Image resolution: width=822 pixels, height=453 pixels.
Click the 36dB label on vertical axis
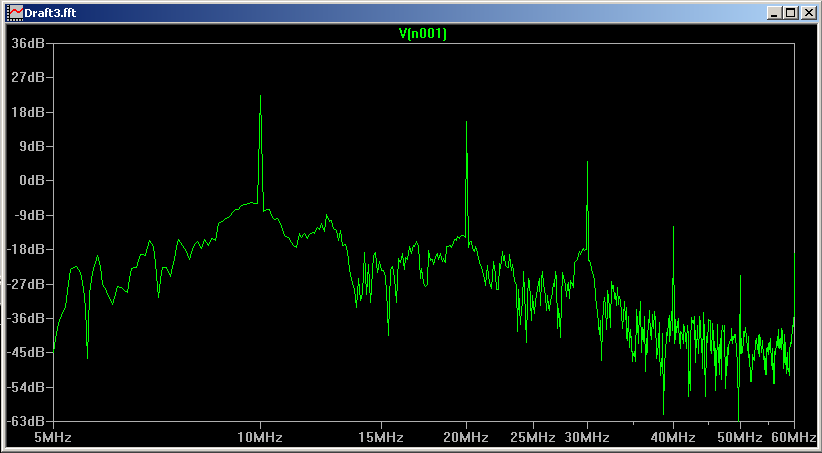coord(27,43)
